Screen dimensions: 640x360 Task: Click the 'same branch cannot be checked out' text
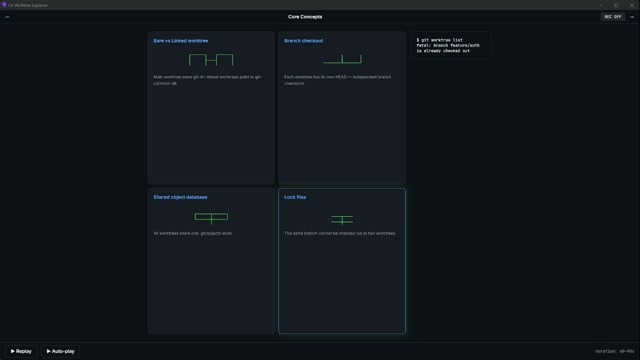(x=340, y=233)
